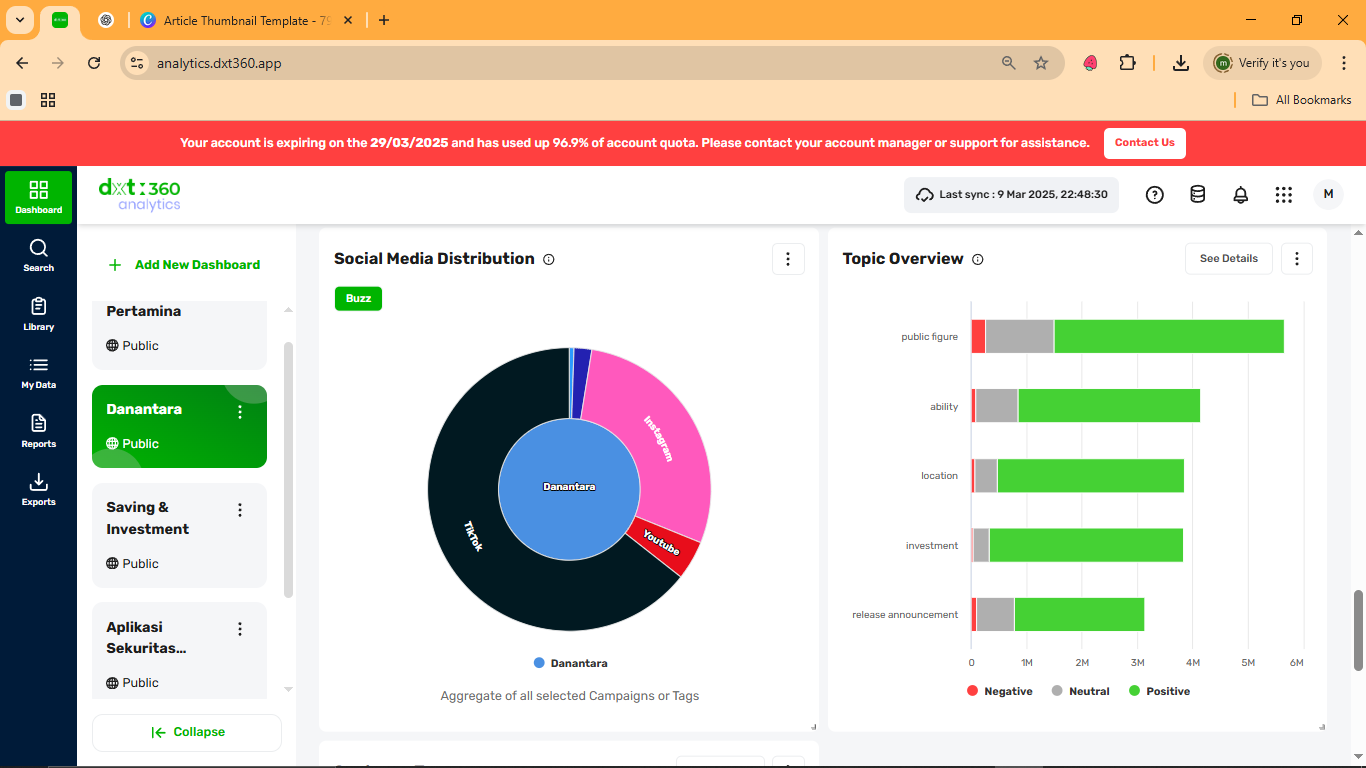The image size is (1366, 768).
Task: Click the zoom magnifier icon in address bar
Action: point(1009,63)
